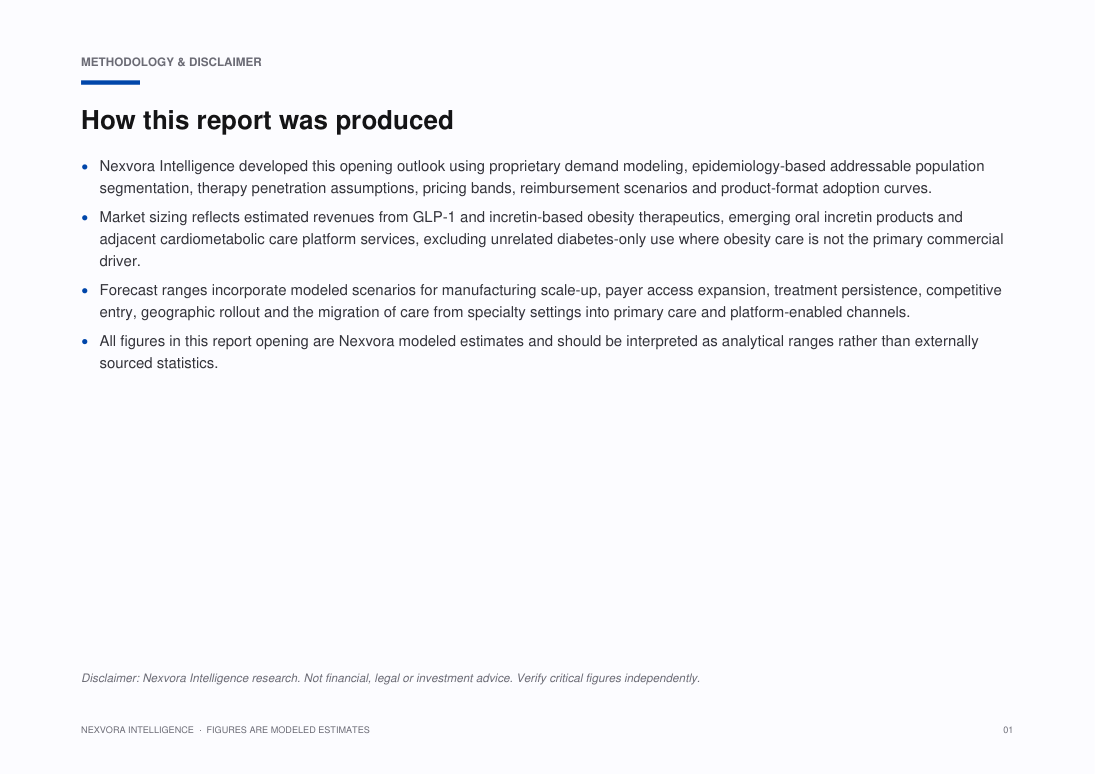Click the italic 'Disclaimer:' text near bottom

pos(110,678)
